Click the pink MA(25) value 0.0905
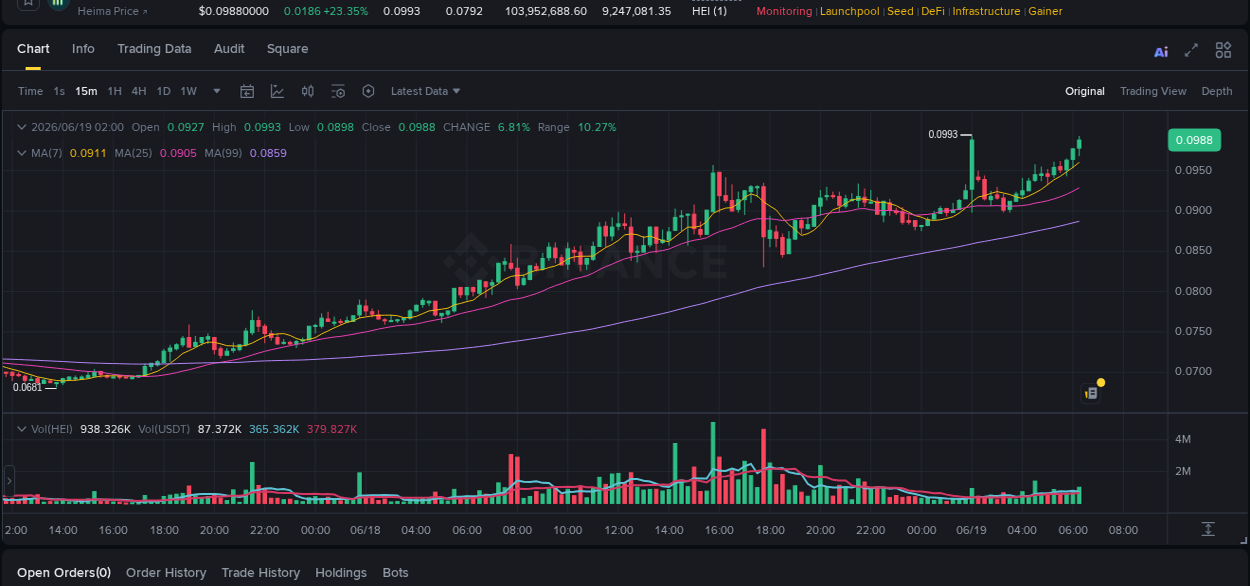This screenshot has height=586, width=1250. pyautogui.click(x=178, y=153)
